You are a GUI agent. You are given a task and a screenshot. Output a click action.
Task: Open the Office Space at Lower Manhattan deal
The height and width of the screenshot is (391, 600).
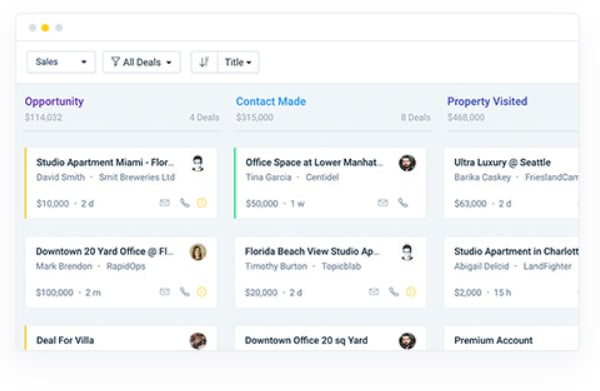click(314, 163)
